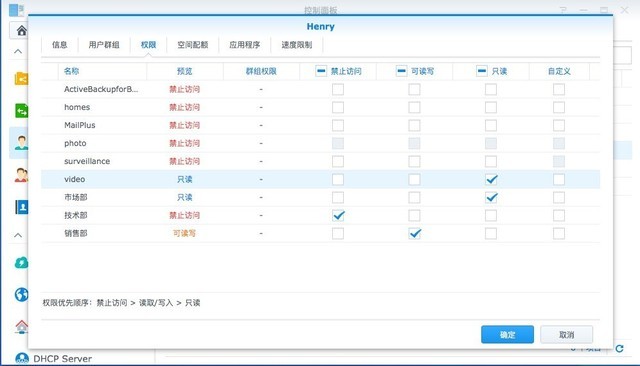Open the 空间配额 tab
640x366 pixels.
(193, 45)
